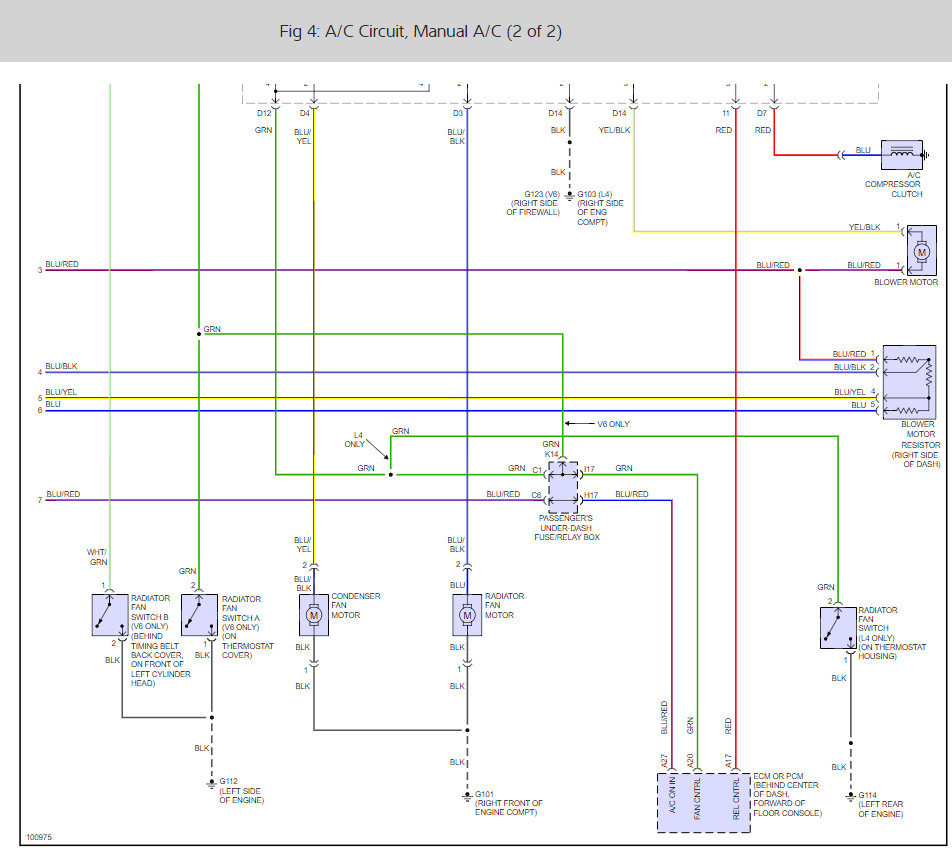The width and height of the screenshot is (952, 852).
Task: Click the 'C6' terminal label
Action: tap(536, 495)
